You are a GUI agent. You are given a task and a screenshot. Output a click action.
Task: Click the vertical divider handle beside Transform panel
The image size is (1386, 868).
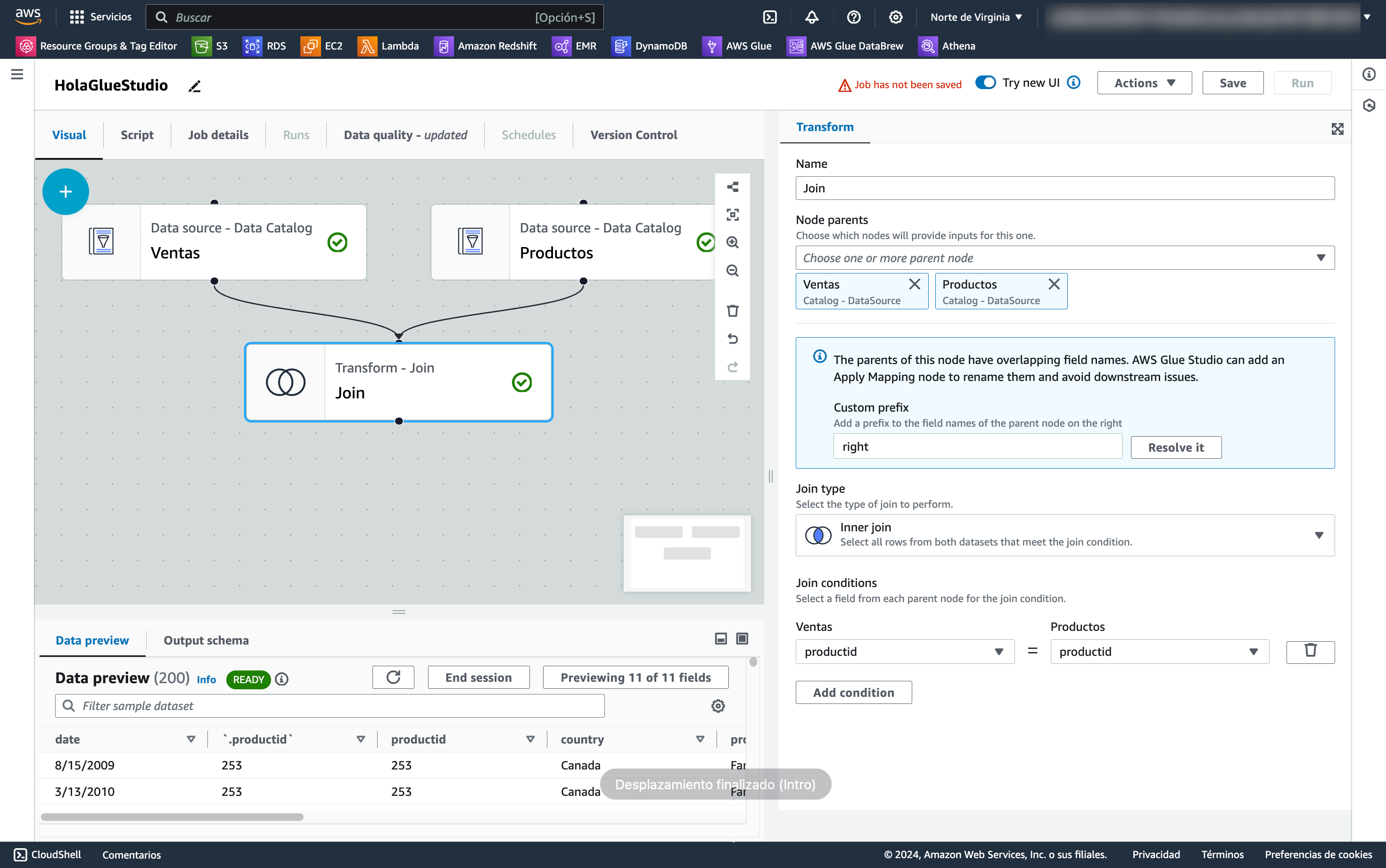pos(770,476)
